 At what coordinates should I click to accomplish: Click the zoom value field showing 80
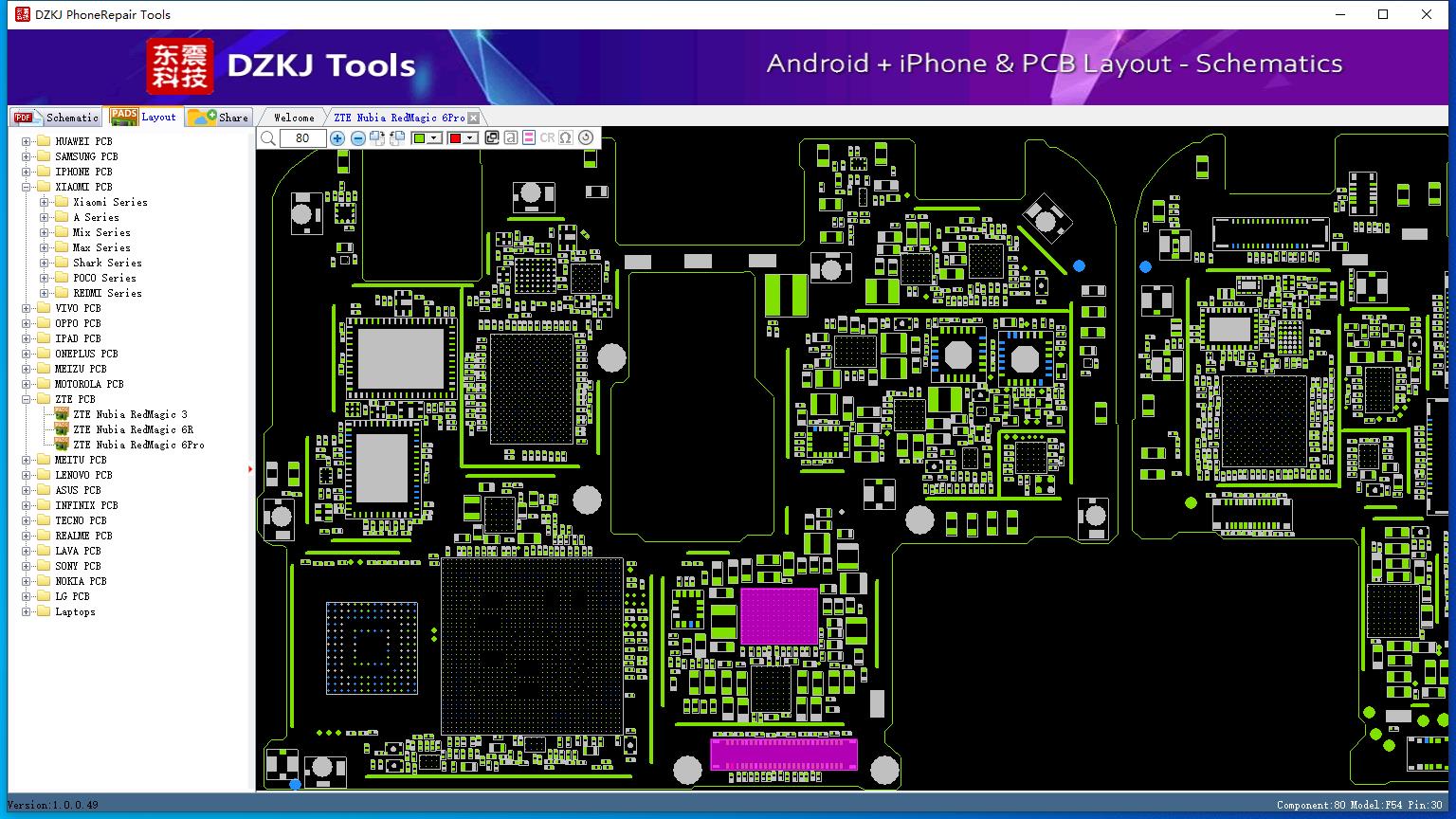(303, 138)
